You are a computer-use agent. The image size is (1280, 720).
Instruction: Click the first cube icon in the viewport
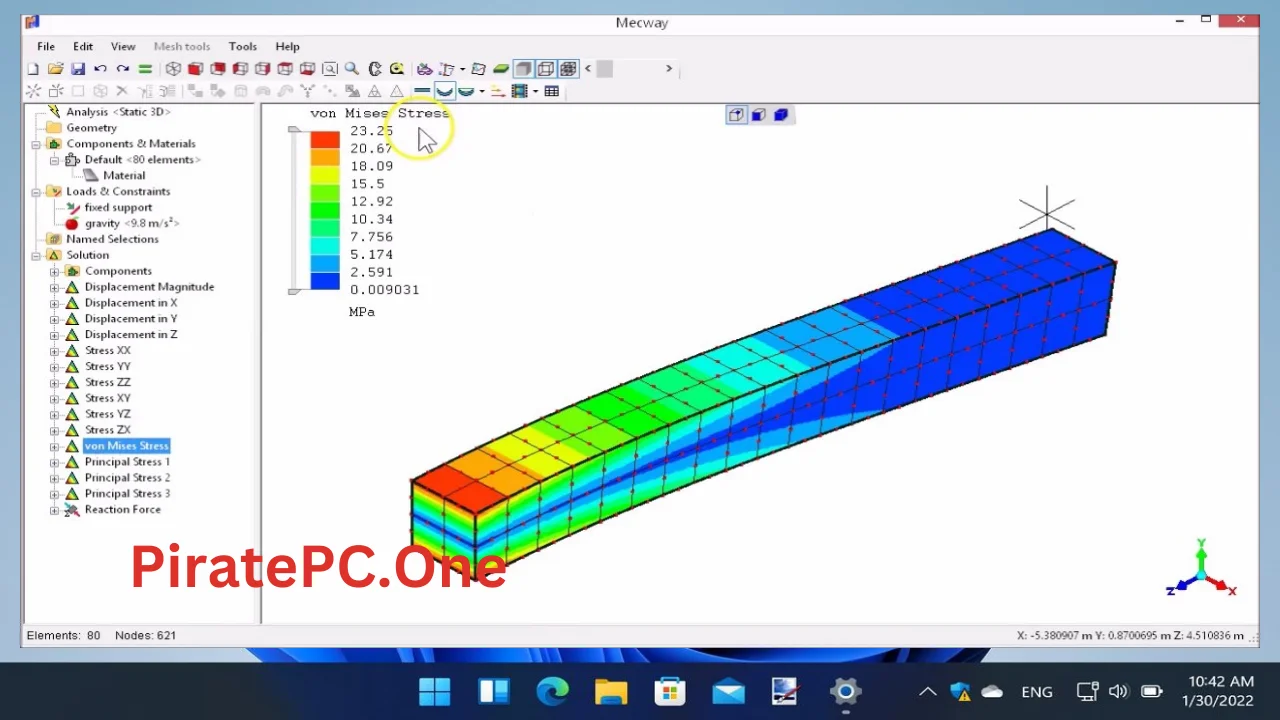coord(737,115)
